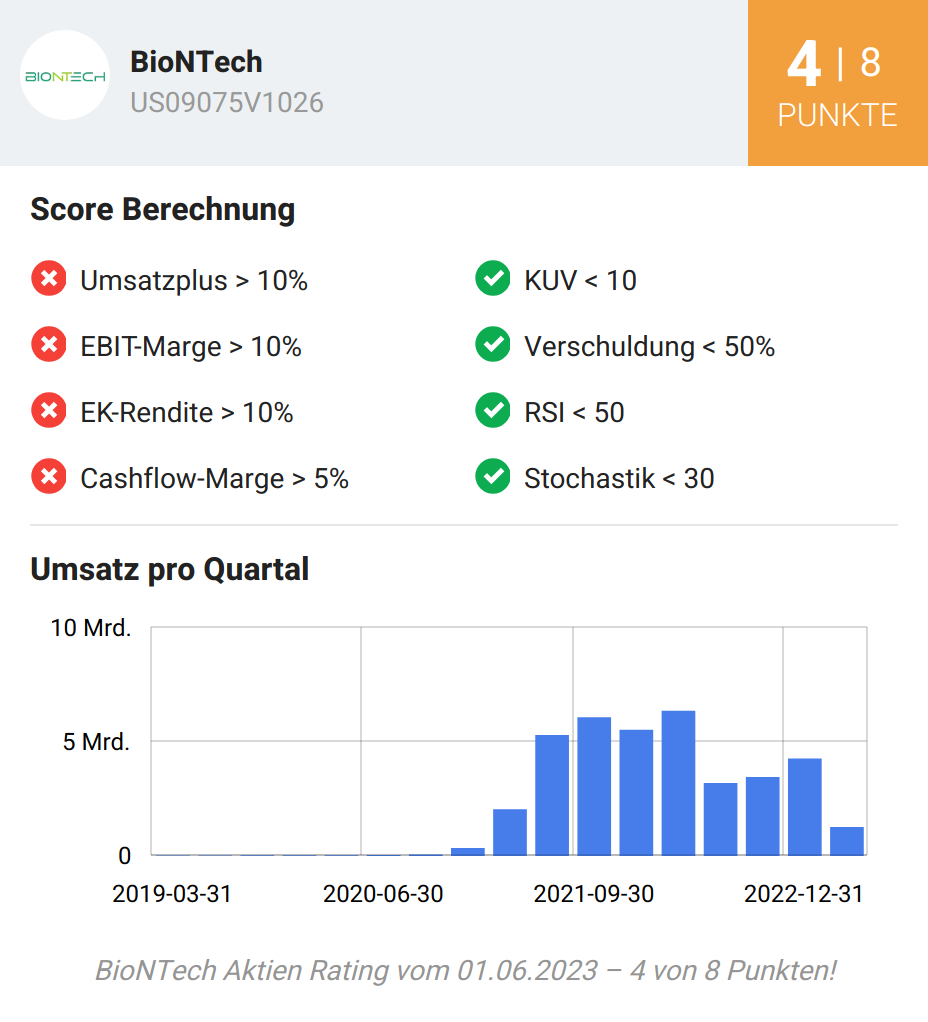Click the green check beside Stochastik < 30
The height and width of the screenshot is (1022, 928).
pyautogui.click(x=493, y=476)
